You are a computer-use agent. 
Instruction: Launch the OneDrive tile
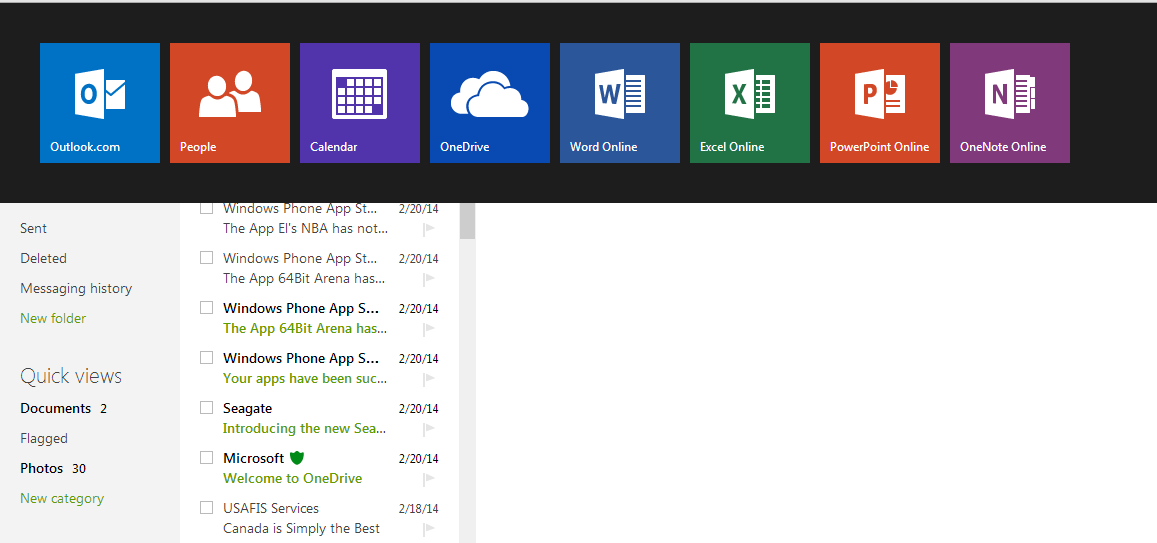click(x=489, y=103)
